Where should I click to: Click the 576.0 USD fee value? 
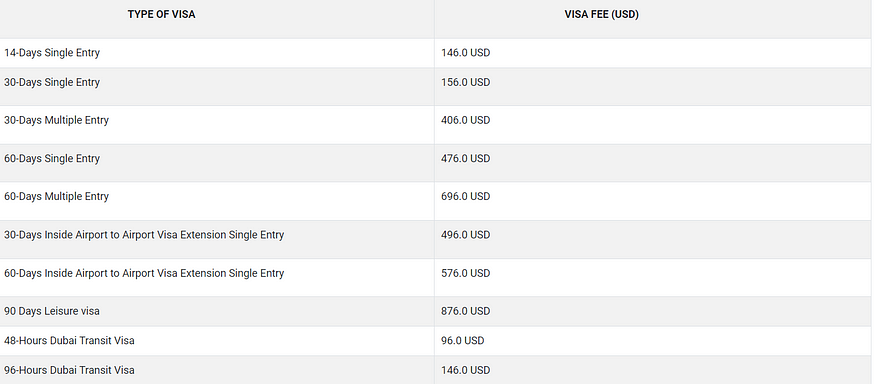pos(465,273)
